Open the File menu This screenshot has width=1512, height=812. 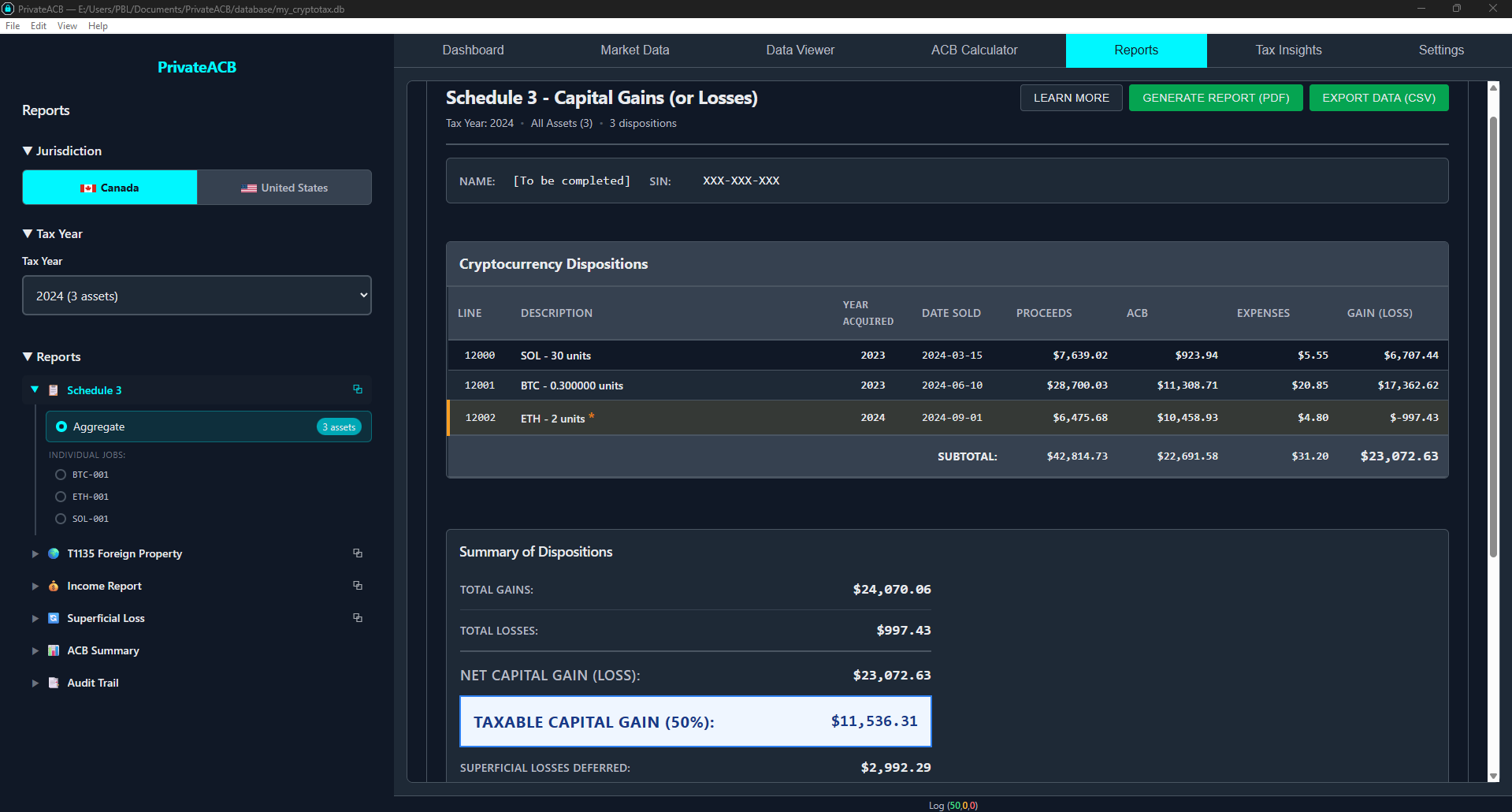click(13, 26)
